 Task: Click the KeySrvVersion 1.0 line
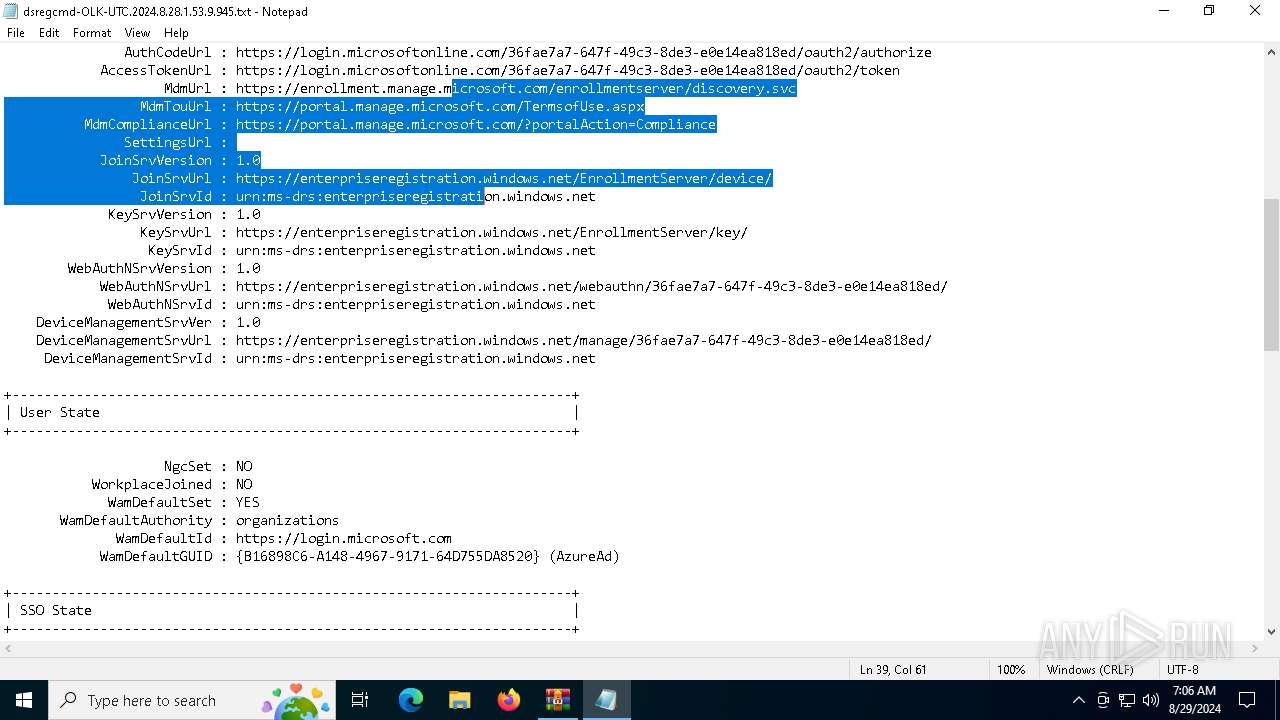(x=184, y=214)
